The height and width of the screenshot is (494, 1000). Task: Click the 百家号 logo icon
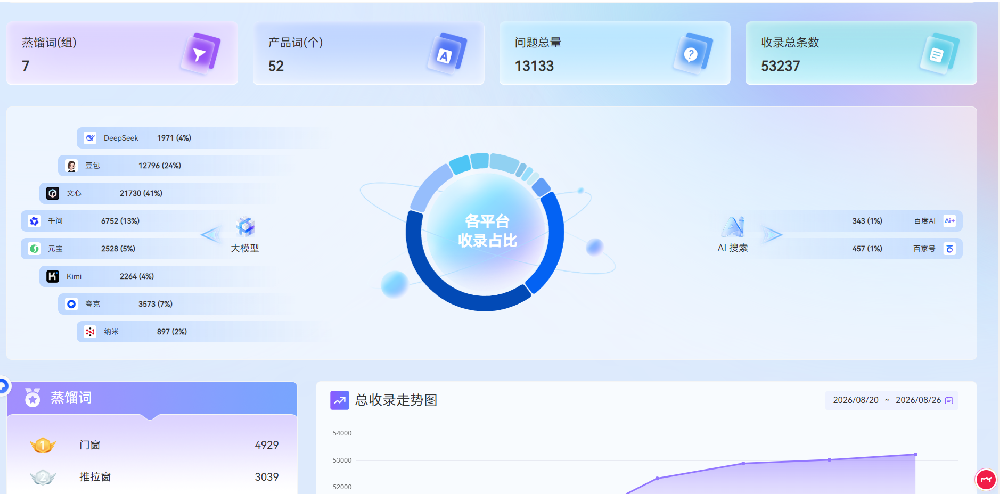(x=950, y=249)
